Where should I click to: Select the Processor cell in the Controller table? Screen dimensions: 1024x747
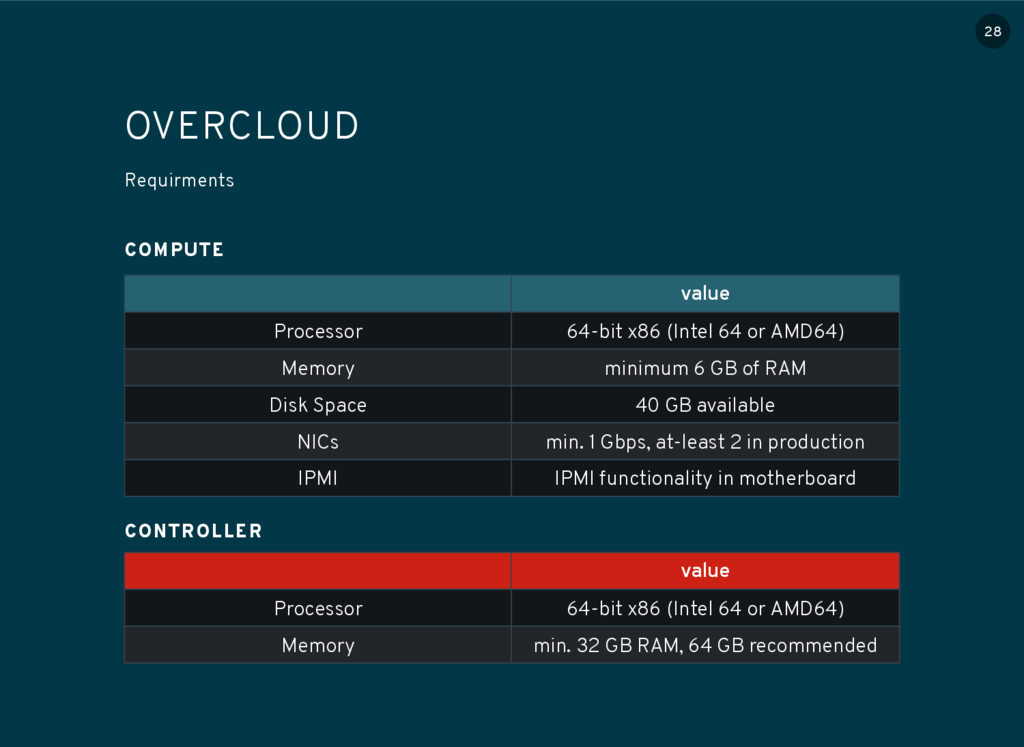[318, 608]
